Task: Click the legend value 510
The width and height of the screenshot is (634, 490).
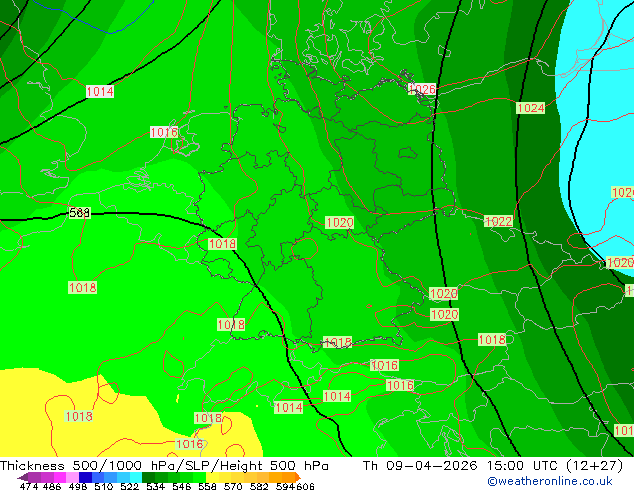Action: coord(104,486)
